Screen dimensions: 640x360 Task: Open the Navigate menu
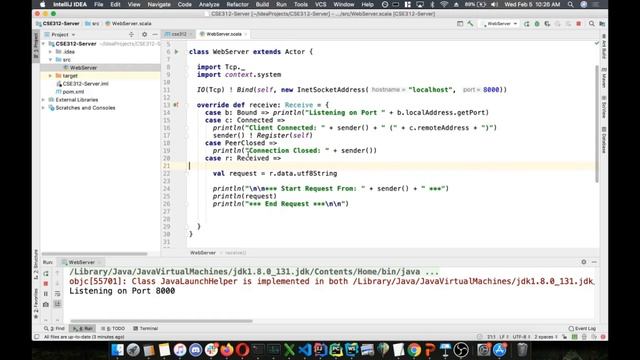(x=159, y=4)
